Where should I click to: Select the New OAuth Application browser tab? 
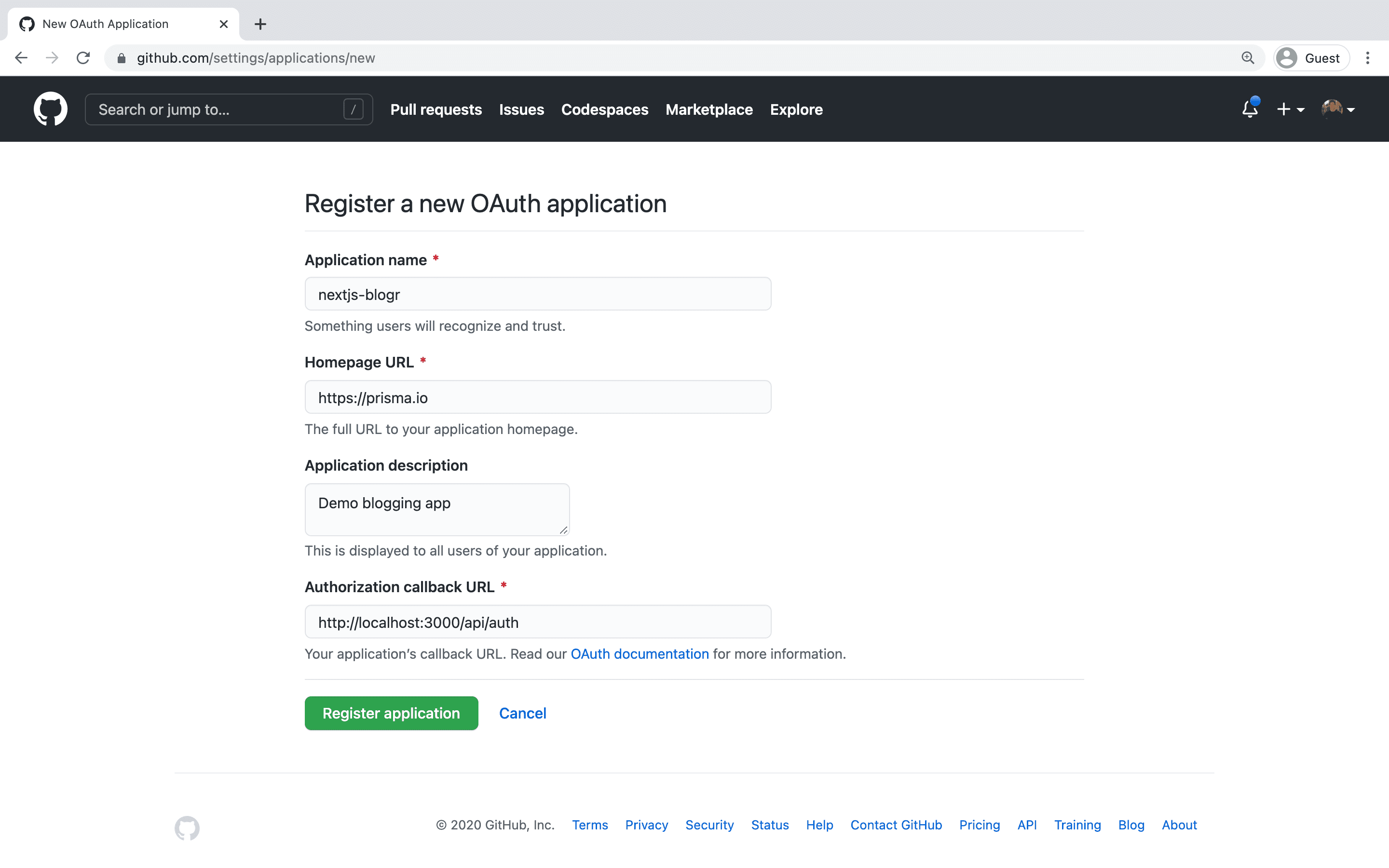click(105, 24)
